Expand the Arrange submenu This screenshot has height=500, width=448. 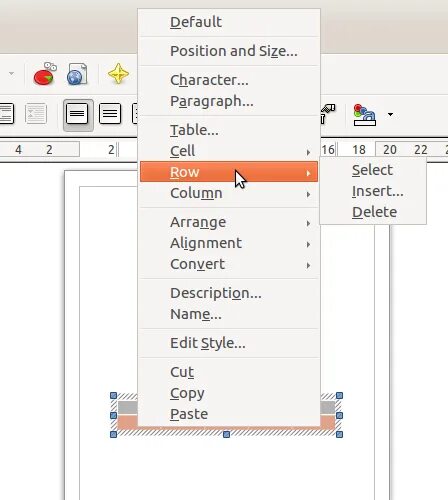(x=229, y=222)
